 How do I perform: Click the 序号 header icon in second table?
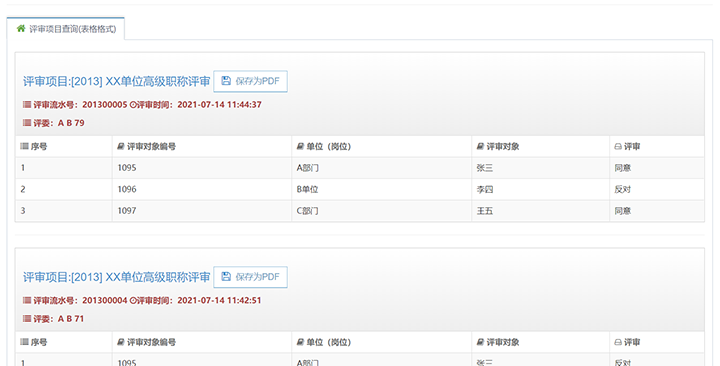[x=24, y=342]
